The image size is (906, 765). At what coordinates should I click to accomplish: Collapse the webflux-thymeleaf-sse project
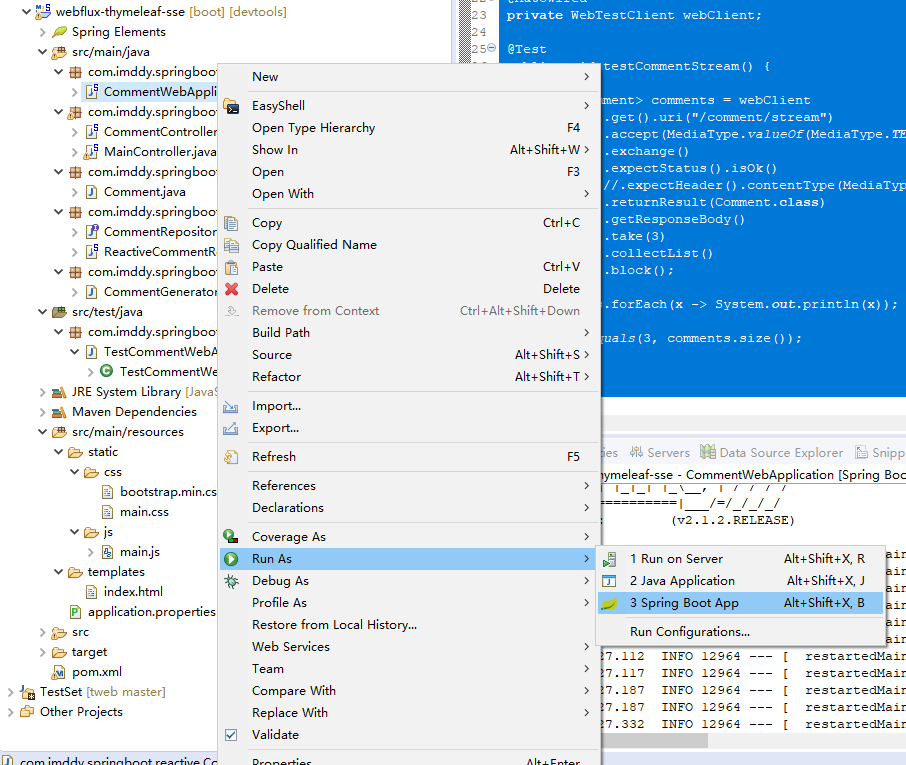[26, 12]
